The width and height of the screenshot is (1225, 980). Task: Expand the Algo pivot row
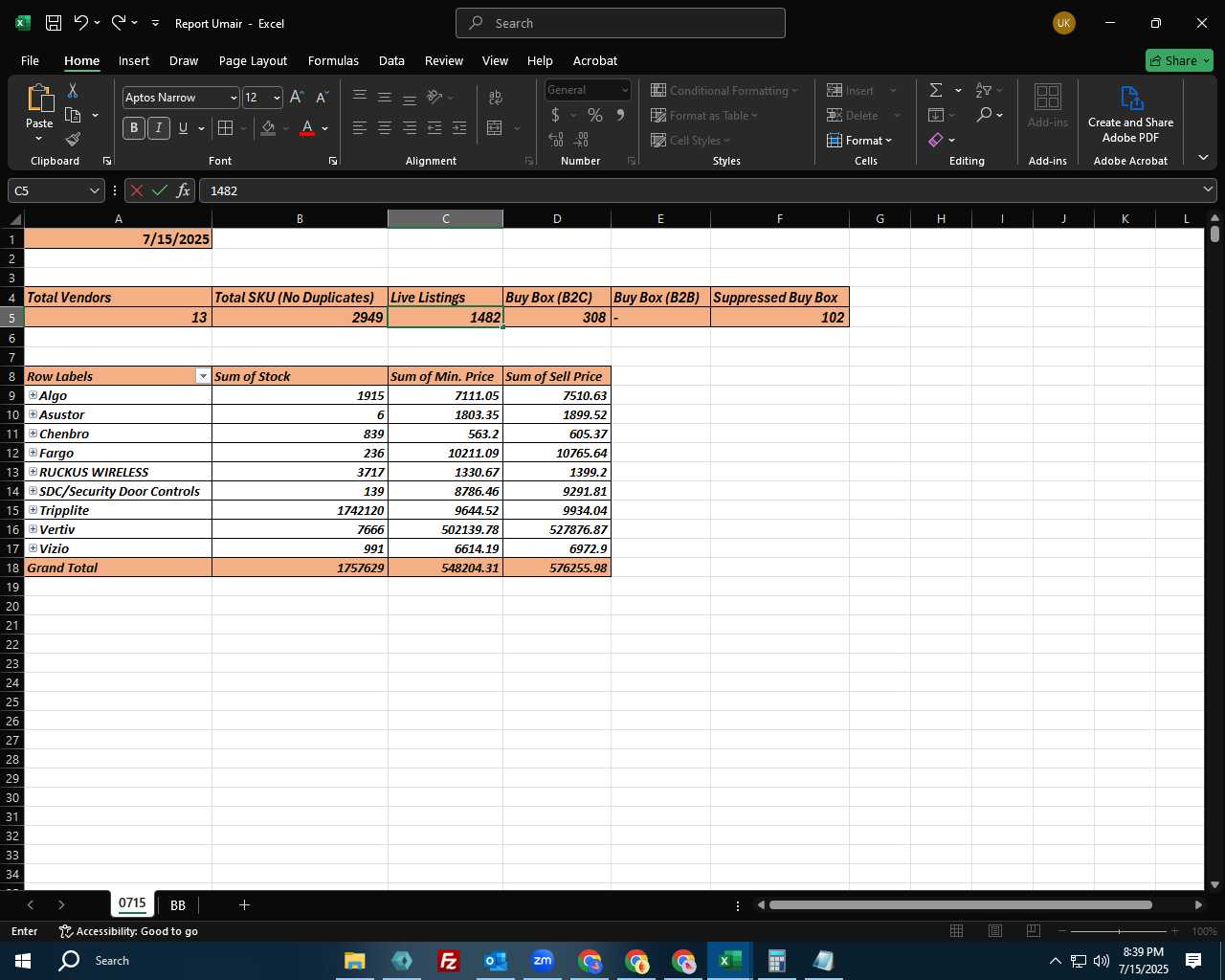[x=33, y=394]
